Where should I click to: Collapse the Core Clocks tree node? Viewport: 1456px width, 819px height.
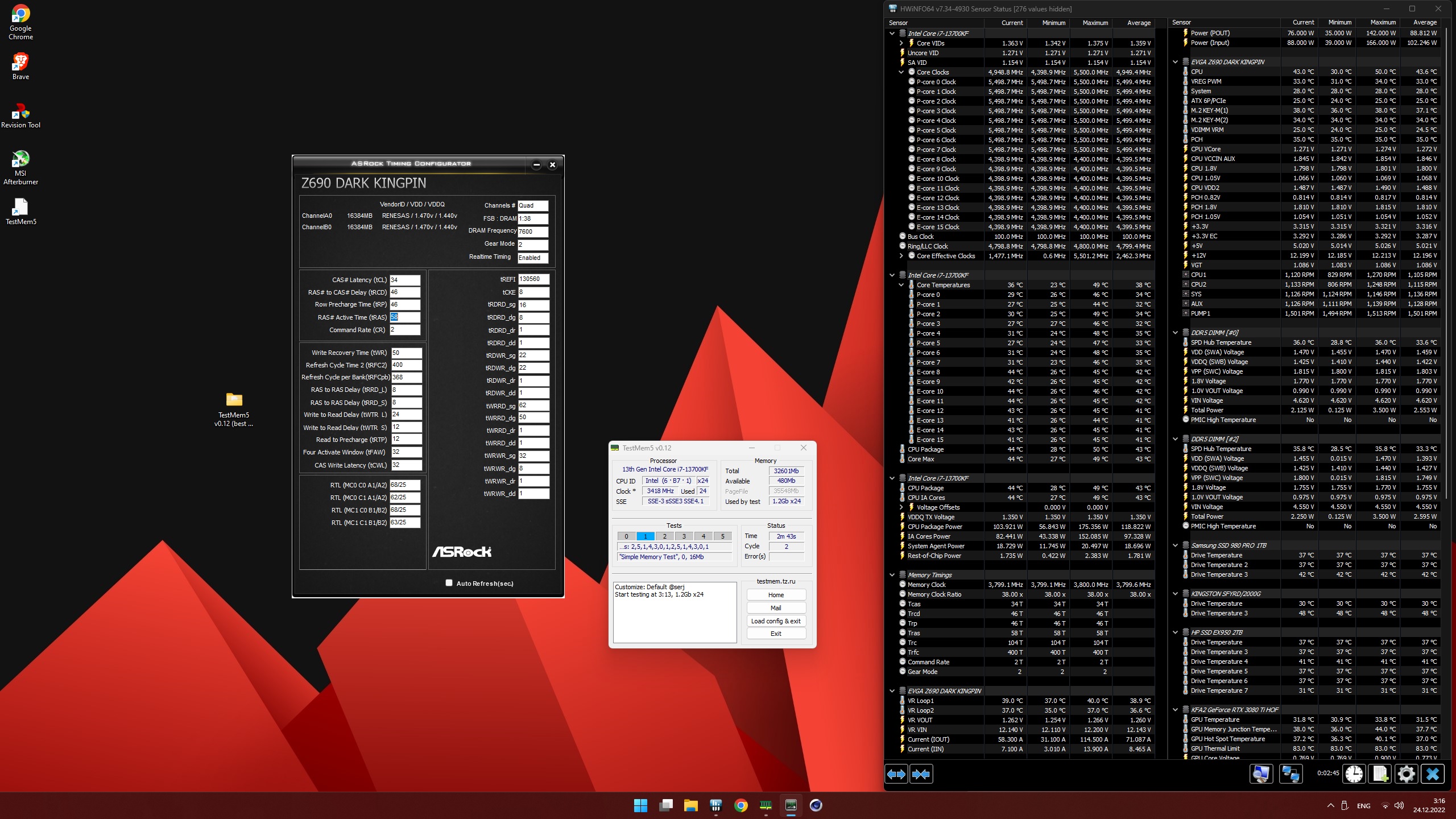click(901, 72)
